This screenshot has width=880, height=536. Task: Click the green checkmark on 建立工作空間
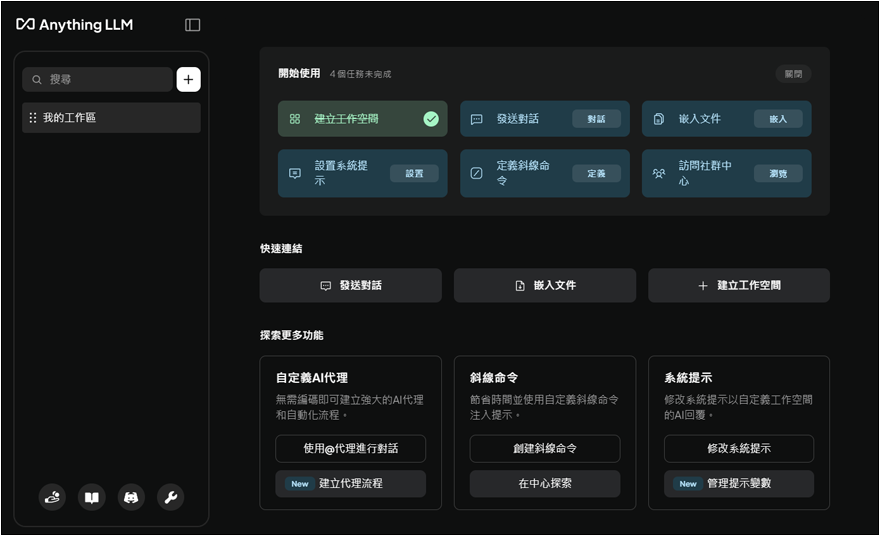[431, 119]
